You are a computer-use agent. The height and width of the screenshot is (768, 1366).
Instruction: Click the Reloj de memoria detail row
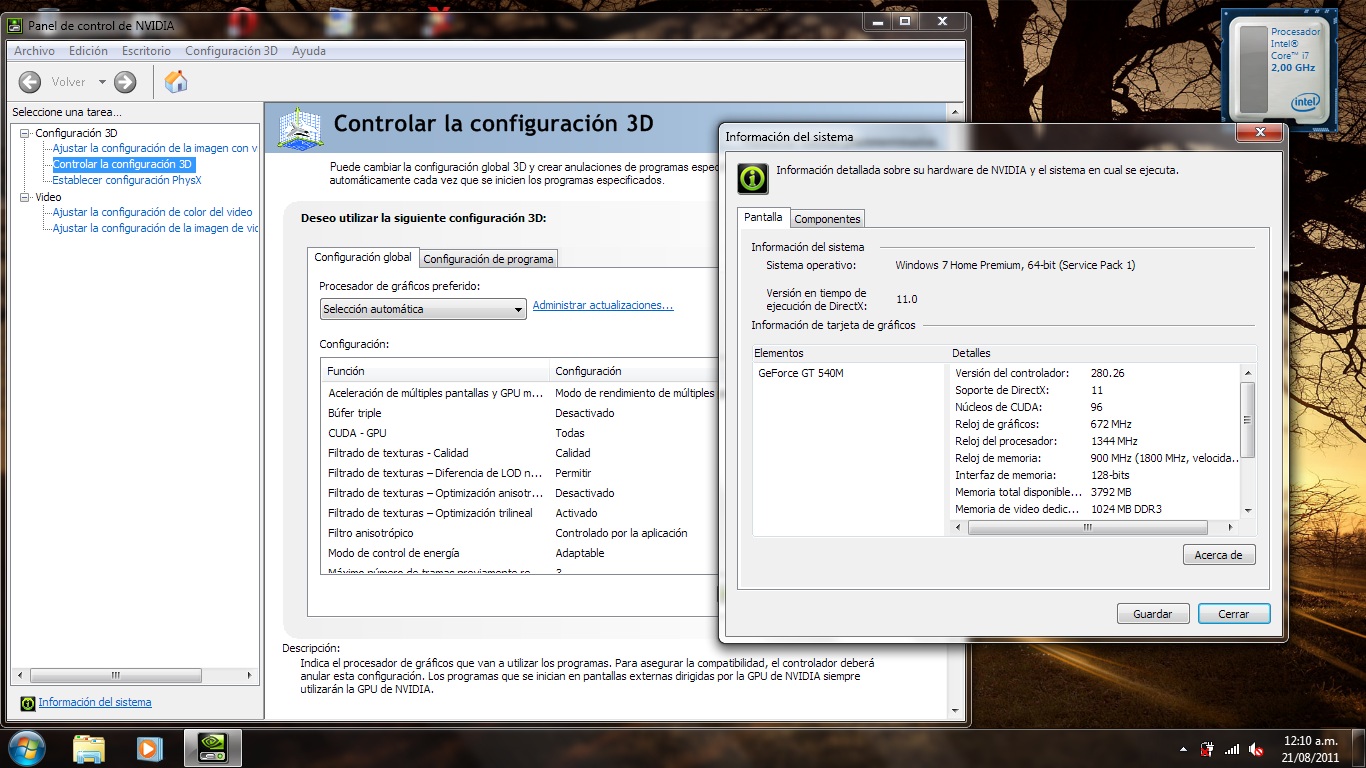(1095, 458)
